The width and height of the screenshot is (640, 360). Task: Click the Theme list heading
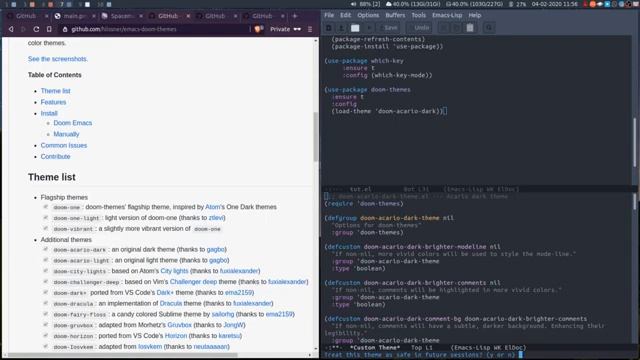pos(52,177)
